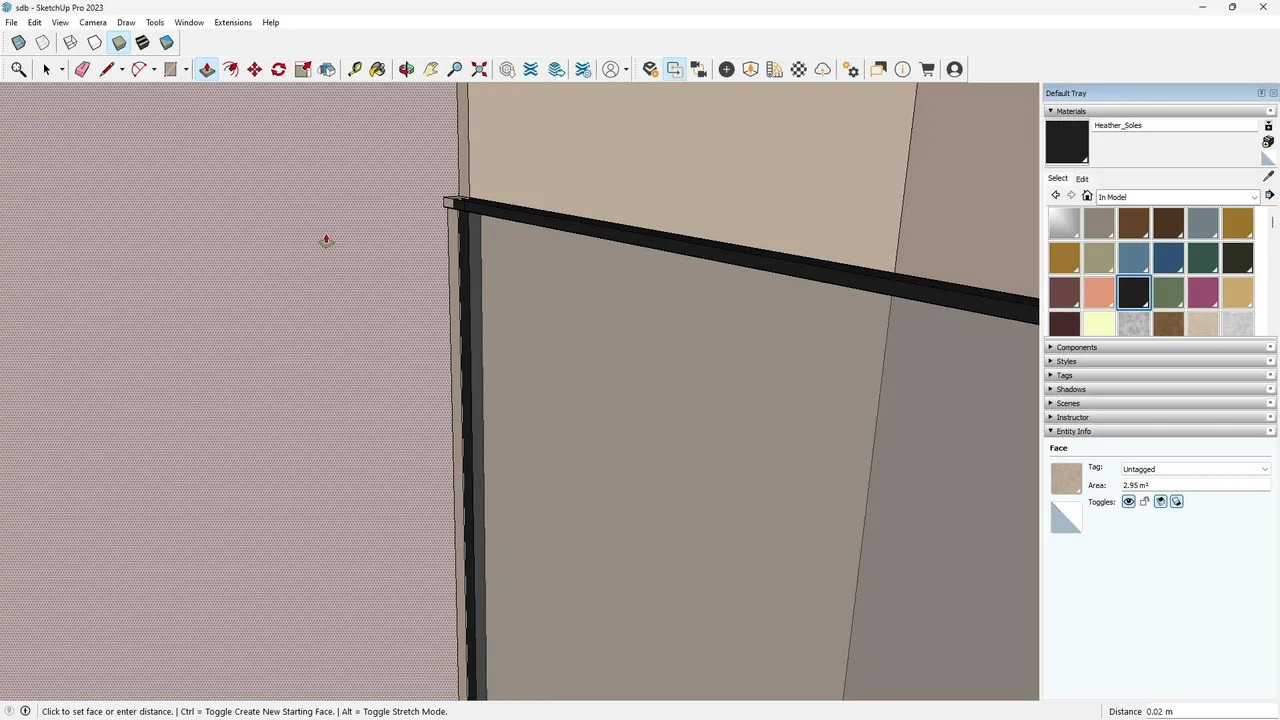The height and width of the screenshot is (720, 1280).
Task: Open the Window menu
Action: tap(189, 22)
